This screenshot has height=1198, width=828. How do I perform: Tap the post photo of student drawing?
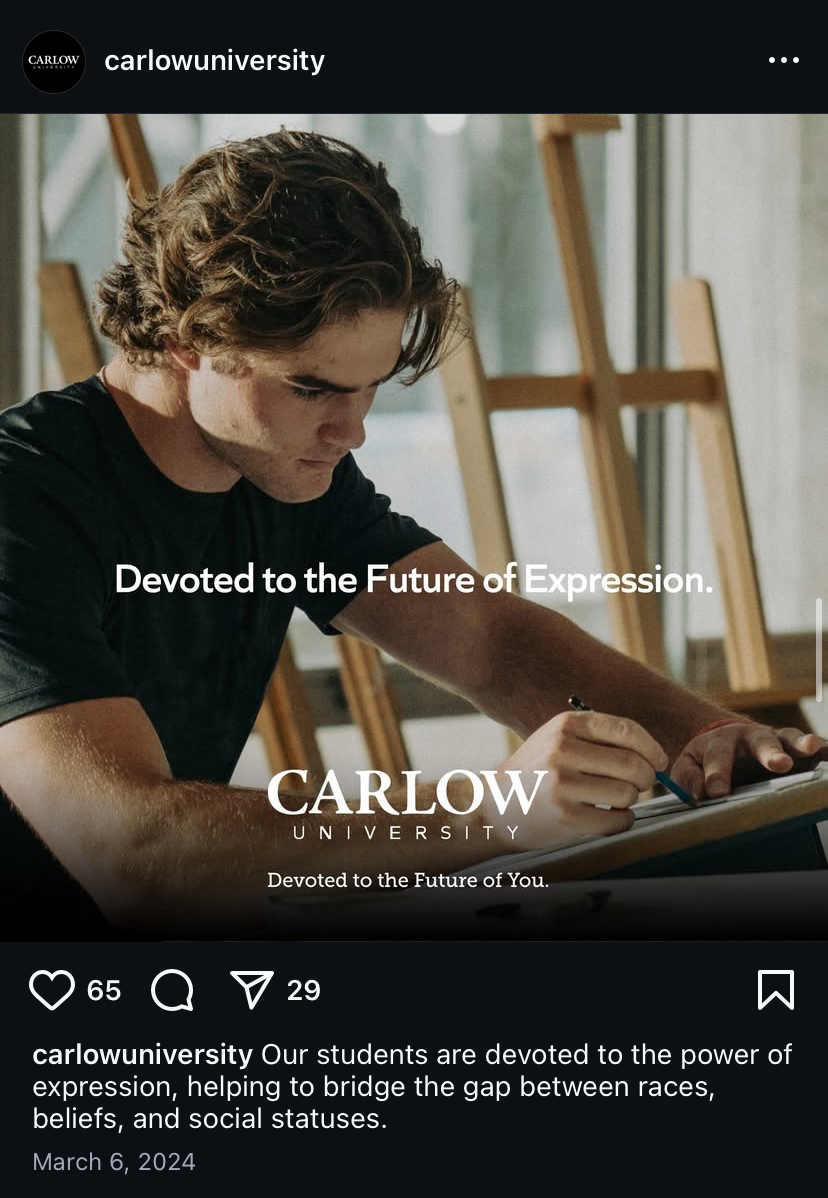[414, 527]
